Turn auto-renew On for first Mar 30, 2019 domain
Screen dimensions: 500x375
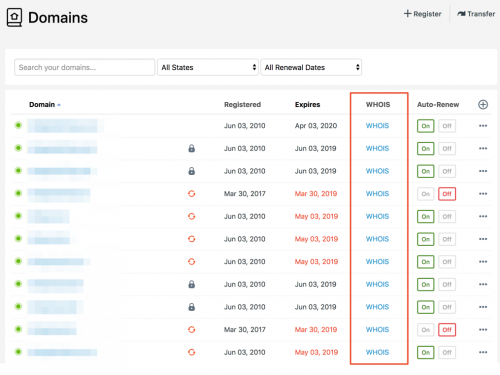click(426, 194)
